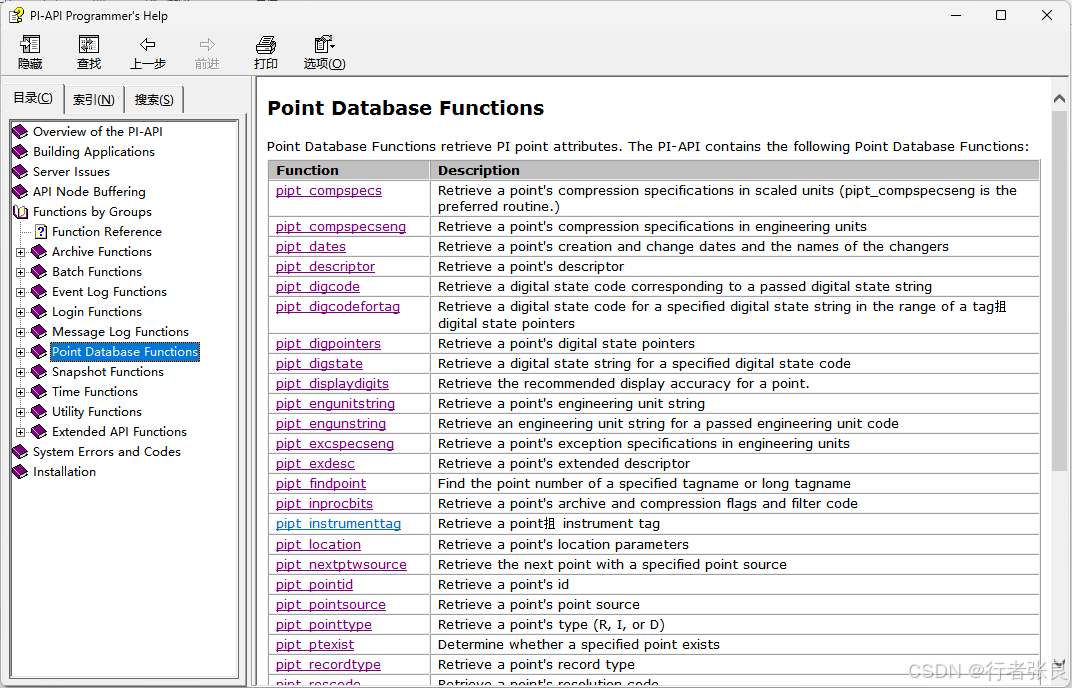Viewport: 1072px width, 688px height.
Task: Select Snapshot Functions in the contents tree
Action: (108, 371)
